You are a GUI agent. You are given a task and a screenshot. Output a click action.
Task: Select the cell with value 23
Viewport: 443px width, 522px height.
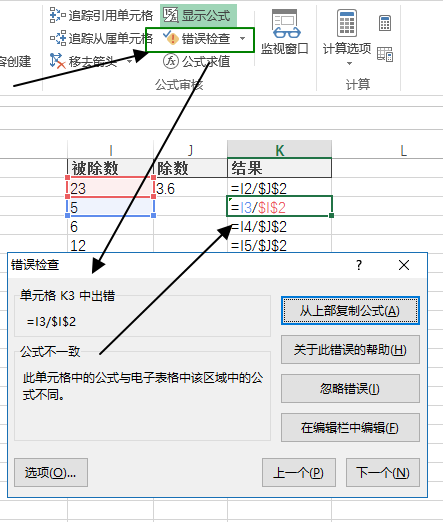pyautogui.click(x=111, y=188)
